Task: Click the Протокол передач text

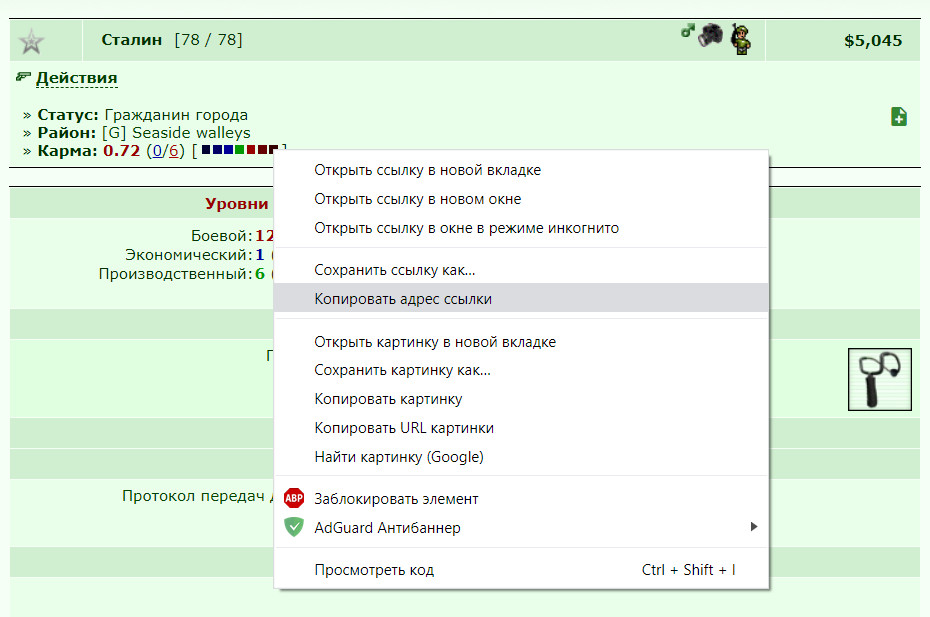Action: click(193, 495)
